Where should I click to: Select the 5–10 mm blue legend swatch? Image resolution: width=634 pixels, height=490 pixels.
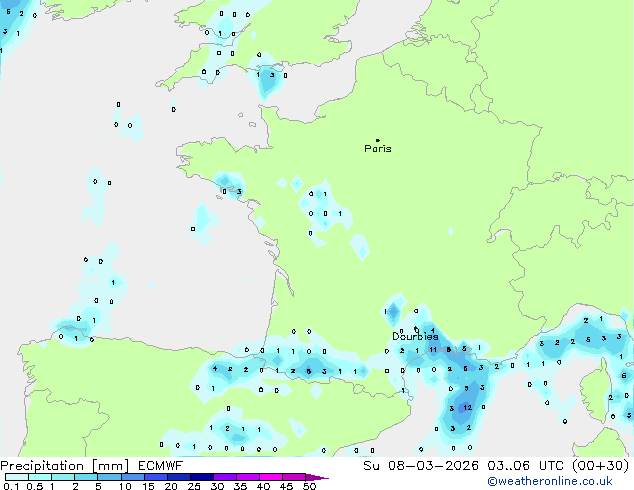[110, 477]
